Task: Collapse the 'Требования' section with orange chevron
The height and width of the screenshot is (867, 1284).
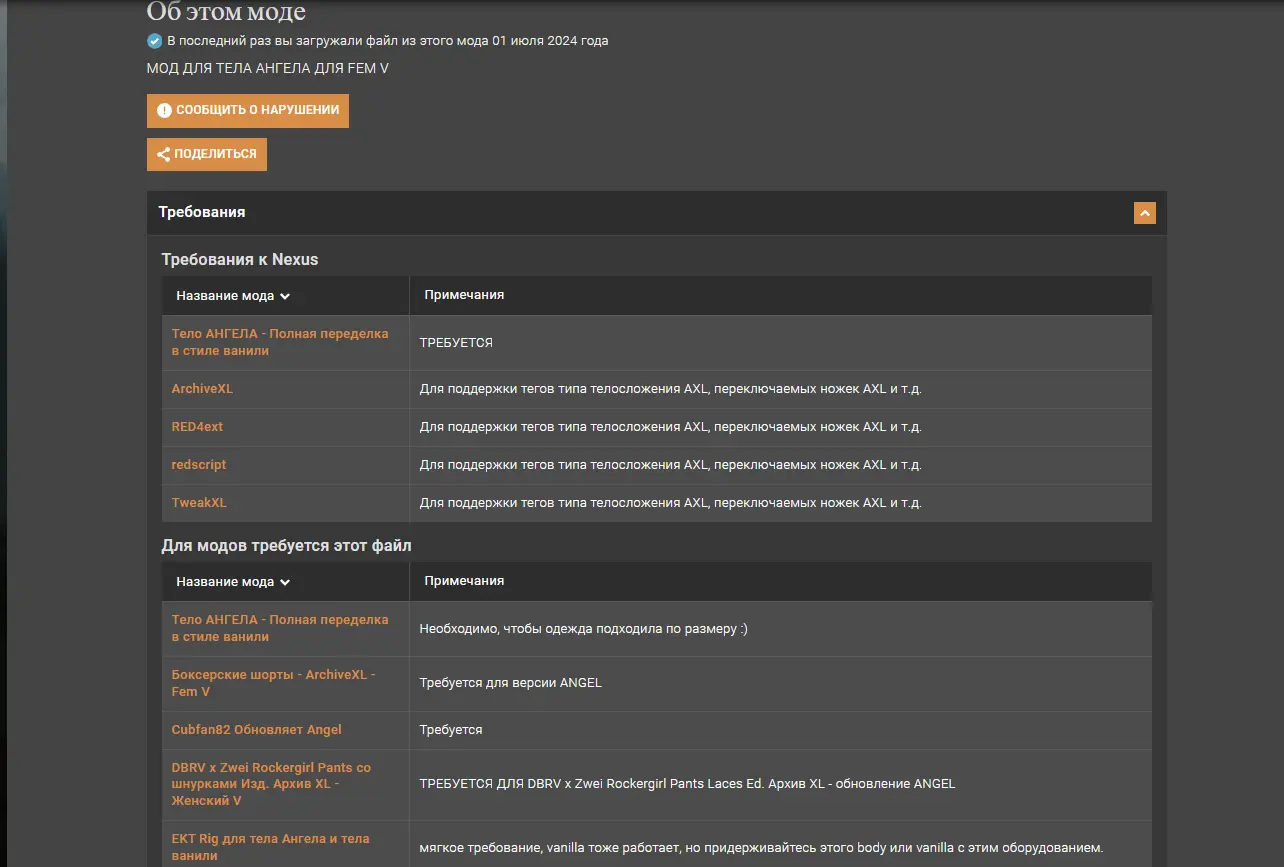Action: (1144, 213)
